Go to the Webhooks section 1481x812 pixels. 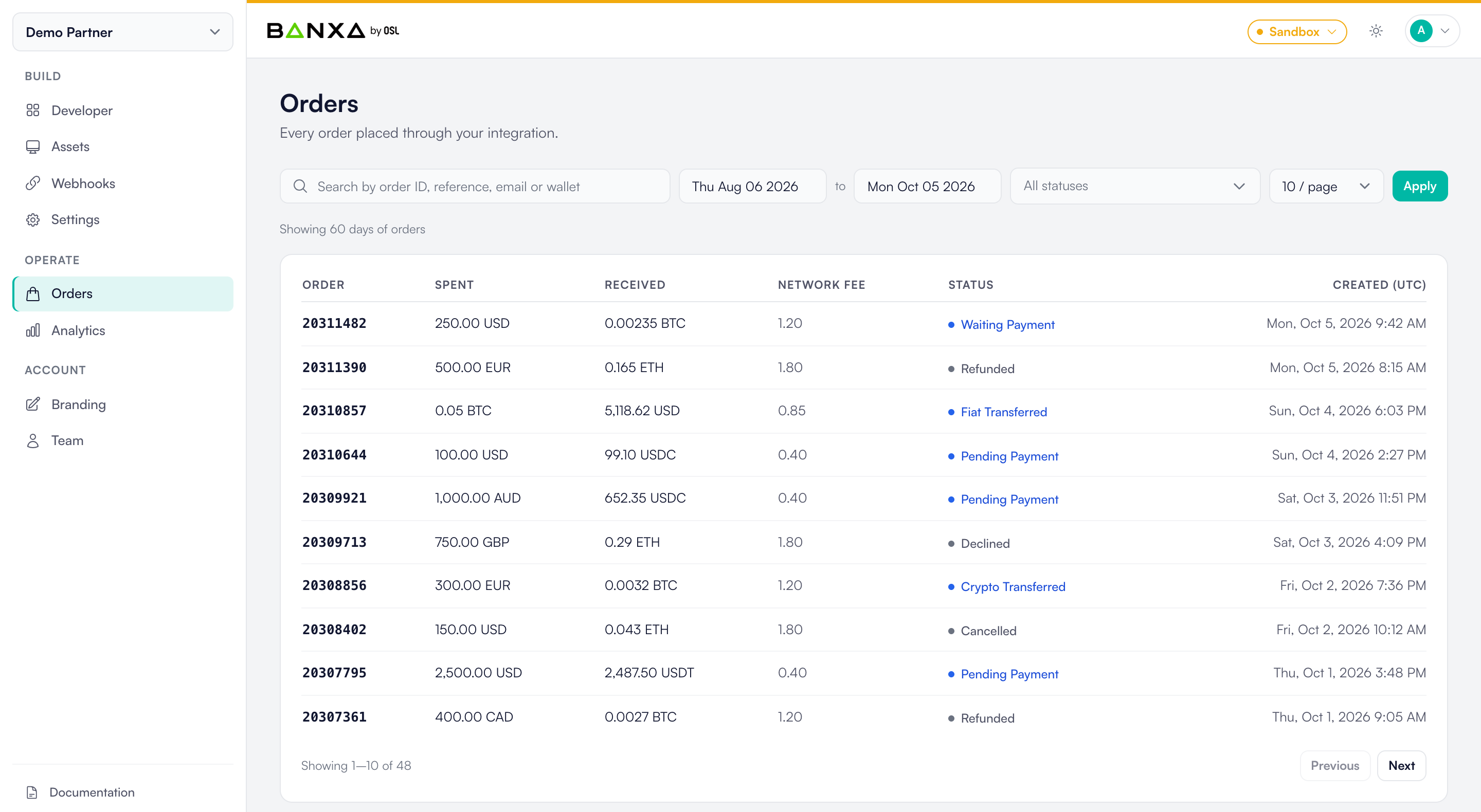pos(123,183)
